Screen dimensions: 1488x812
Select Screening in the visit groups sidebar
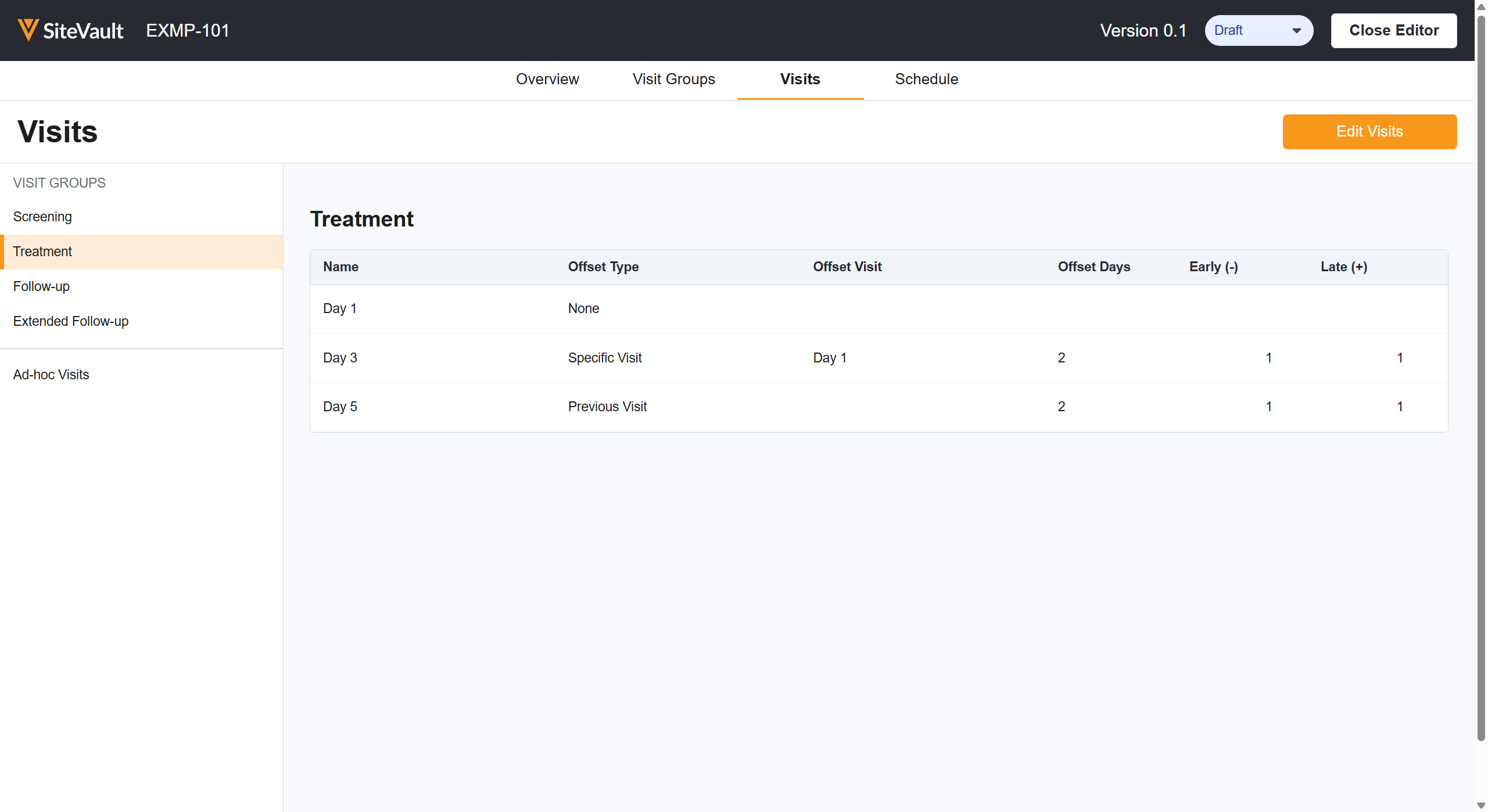[x=42, y=216]
